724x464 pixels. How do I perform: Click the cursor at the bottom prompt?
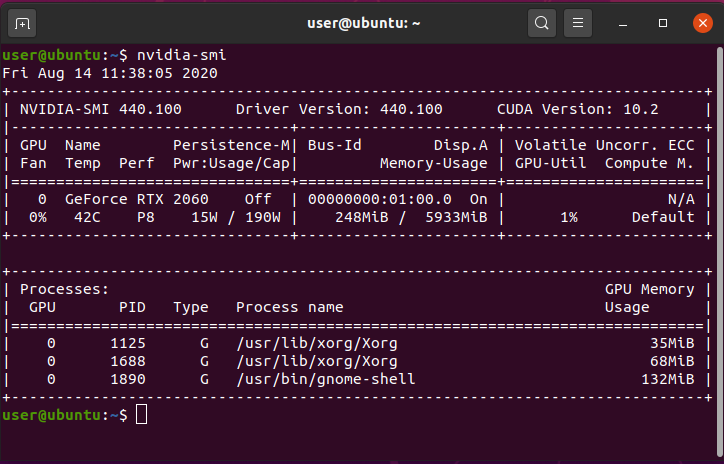(141, 414)
